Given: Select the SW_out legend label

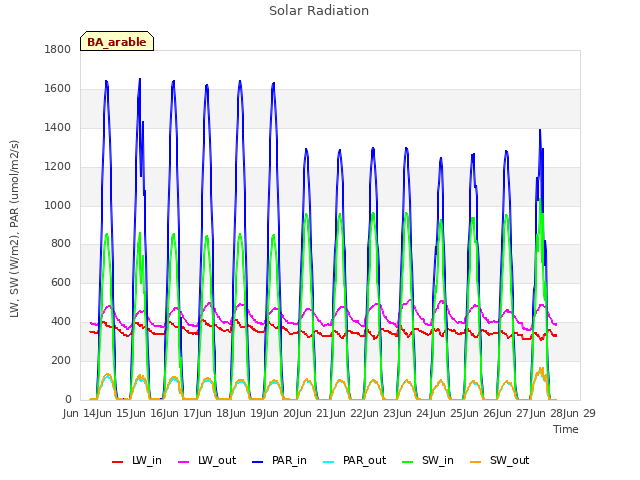Looking at the screenshot, I should pos(509,460).
